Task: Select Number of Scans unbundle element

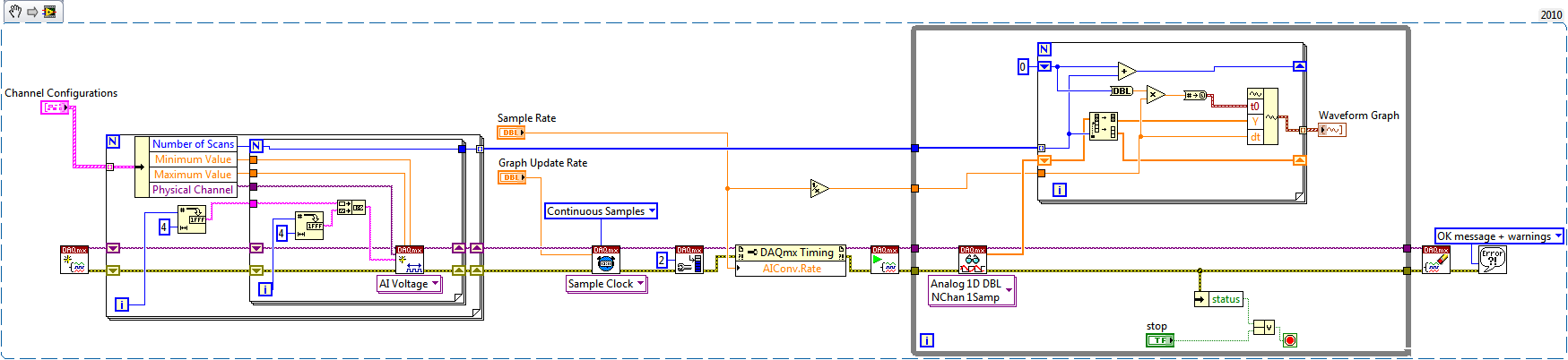Action: click(193, 144)
